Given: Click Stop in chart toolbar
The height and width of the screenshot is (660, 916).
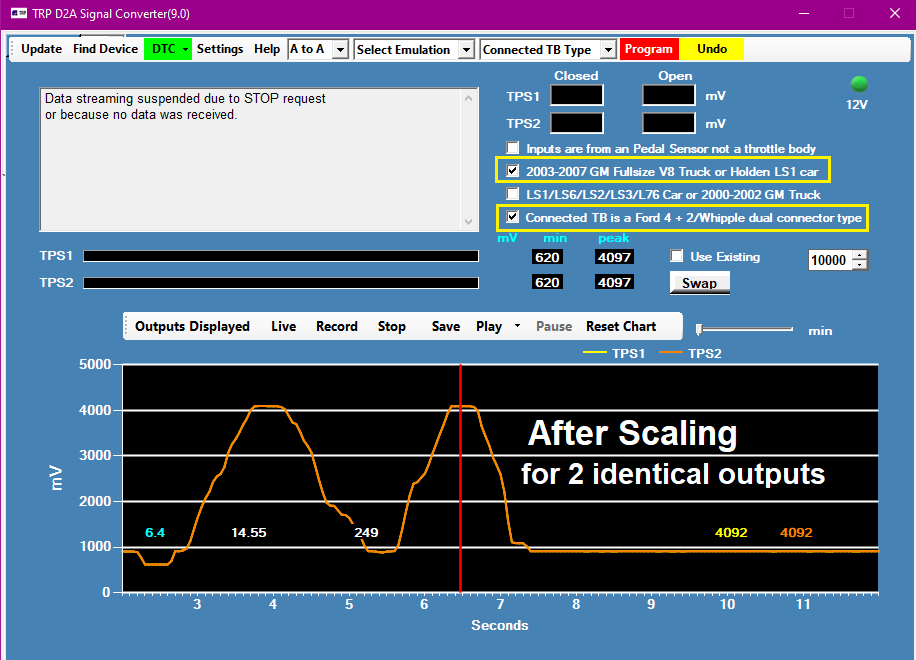Looking at the screenshot, I should tap(391, 326).
